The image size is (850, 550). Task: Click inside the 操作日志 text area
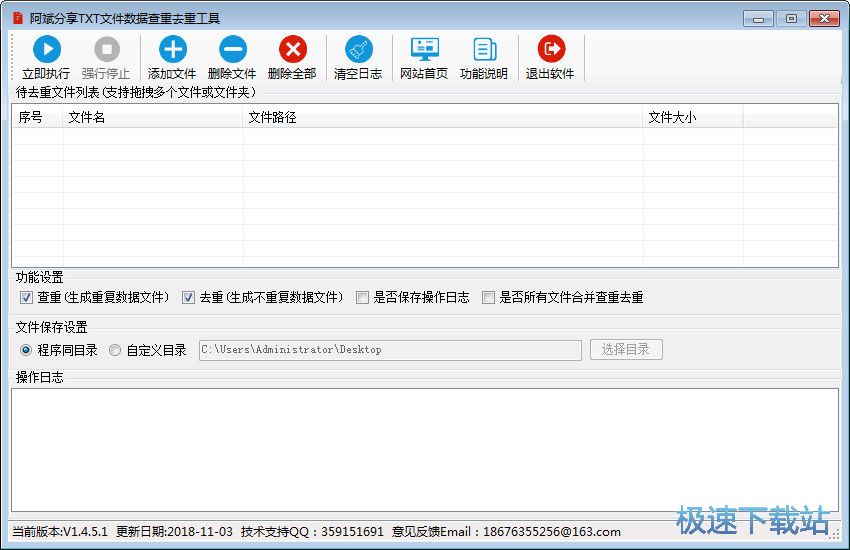tap(424, 450)
